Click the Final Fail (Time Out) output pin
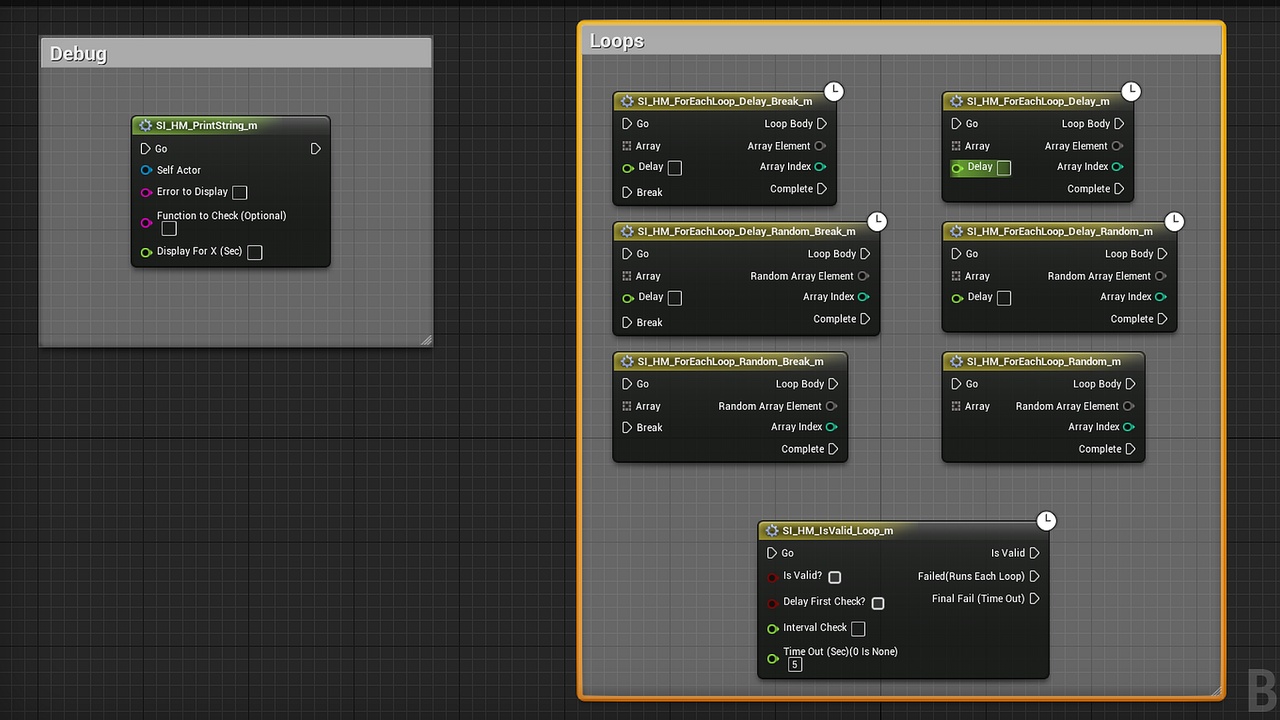Image resolution: width=1280 pixels, height=720 pixels. click(1034, 598)
